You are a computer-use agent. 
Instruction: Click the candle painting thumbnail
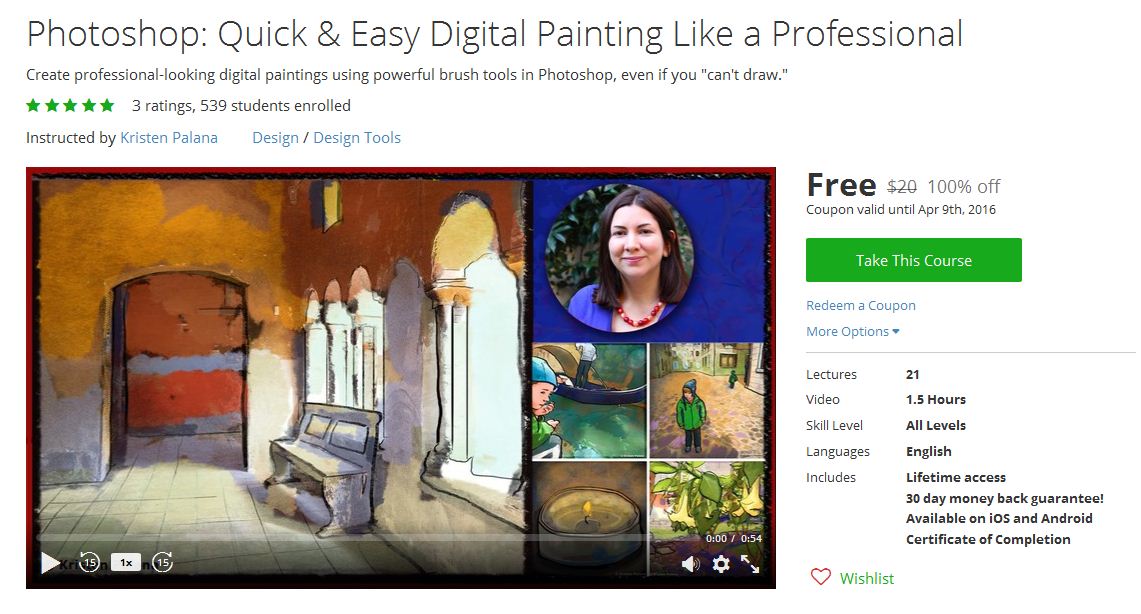pyautogui.click(x=589, y=519)
